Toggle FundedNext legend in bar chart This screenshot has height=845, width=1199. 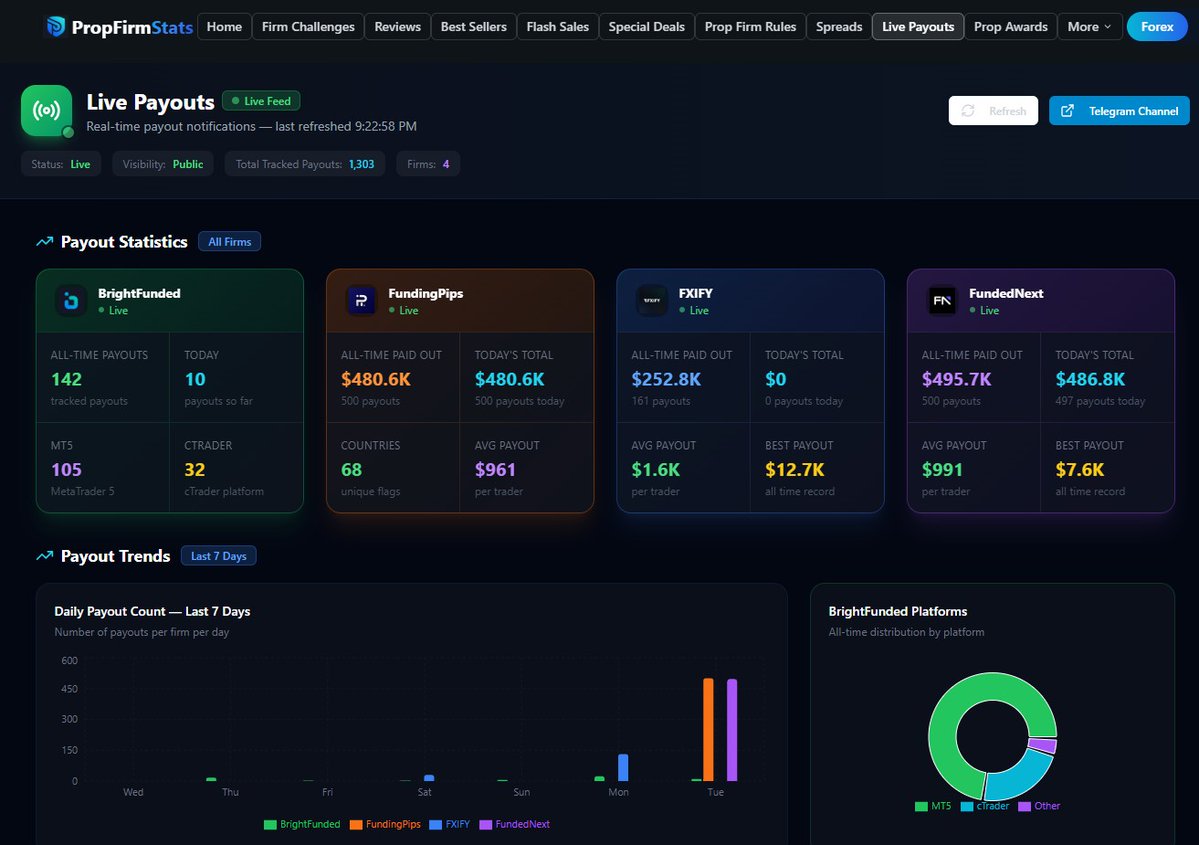(515, 824)
